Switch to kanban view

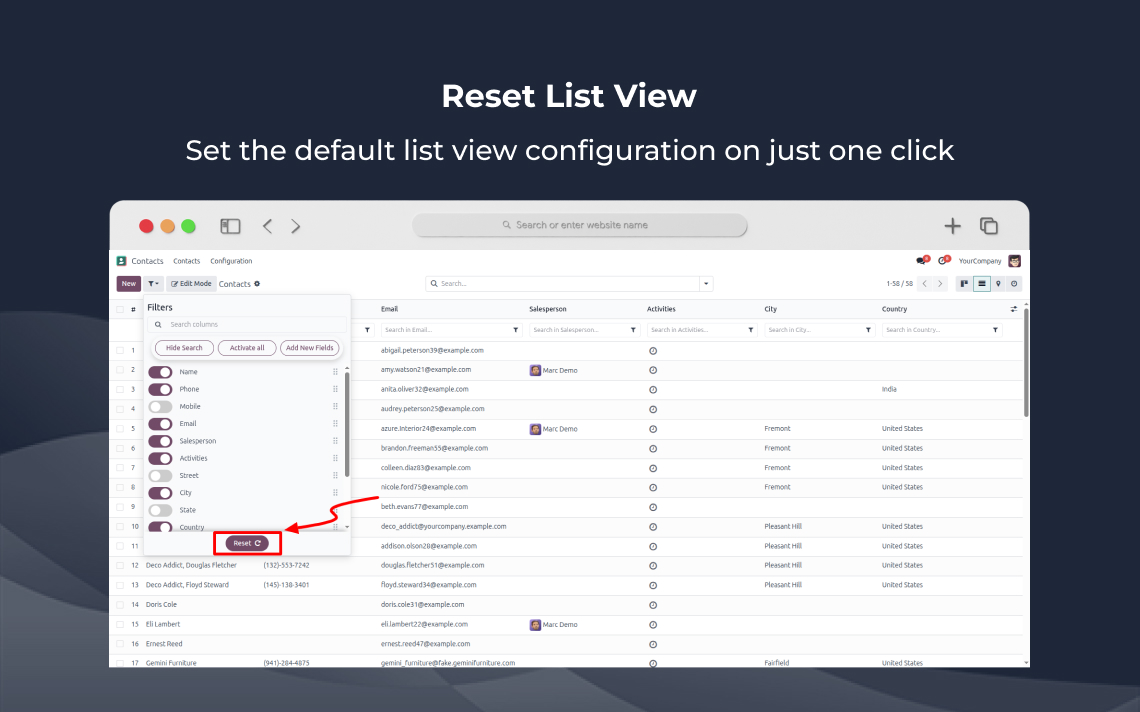pyautogui.click(x=964, y=284)
